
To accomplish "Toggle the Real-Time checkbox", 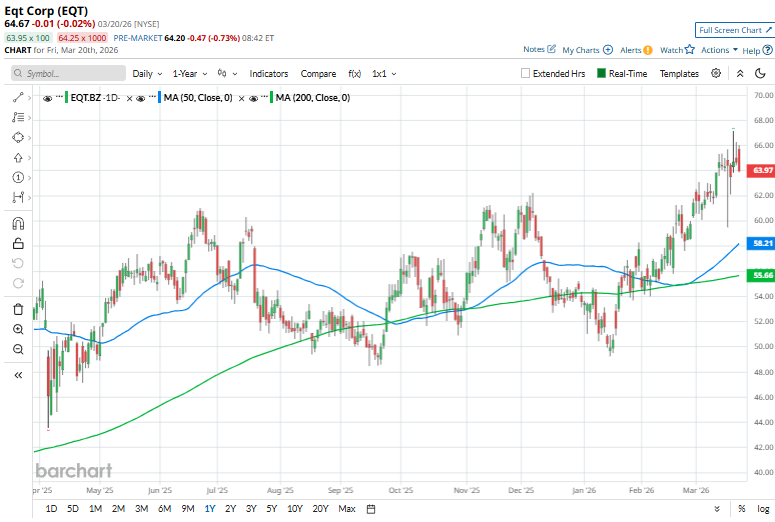I will 601,74.
